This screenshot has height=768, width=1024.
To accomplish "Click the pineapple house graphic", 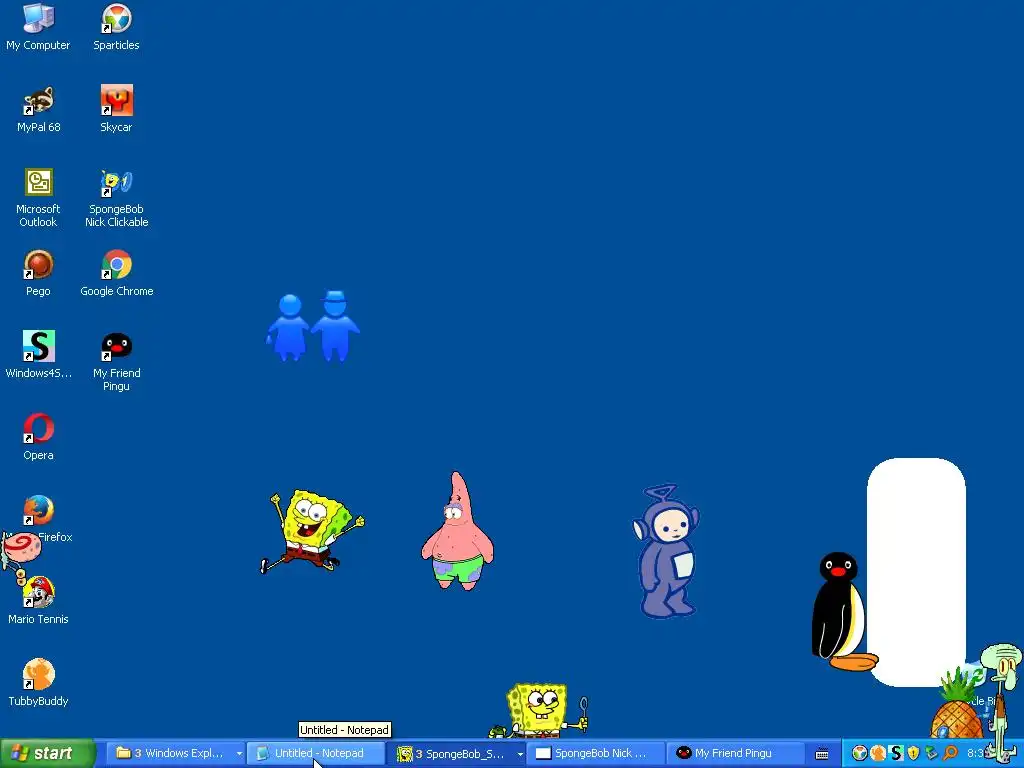I will pyautogui.click(x=956, y=705).
